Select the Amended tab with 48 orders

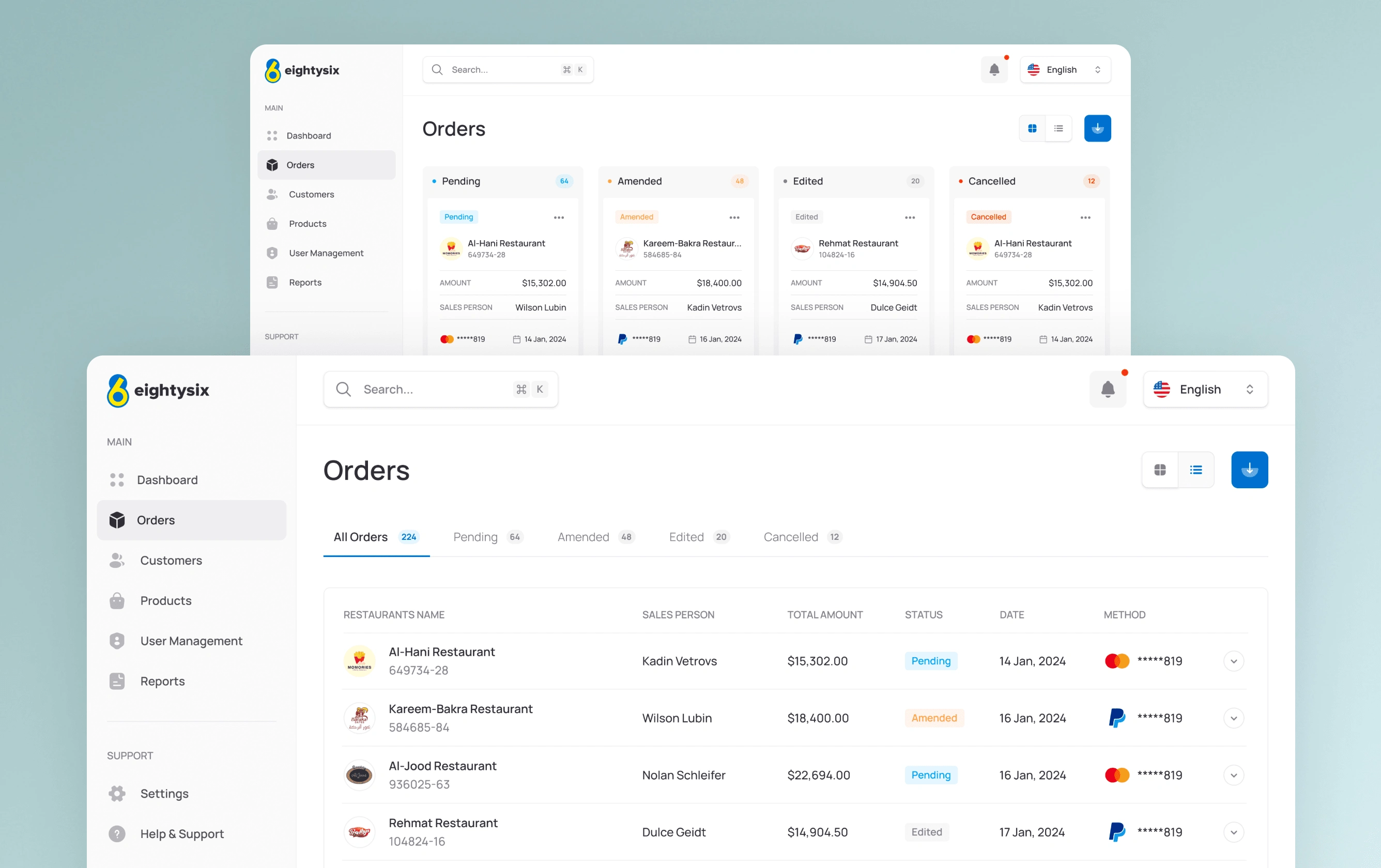pos(596,537)
